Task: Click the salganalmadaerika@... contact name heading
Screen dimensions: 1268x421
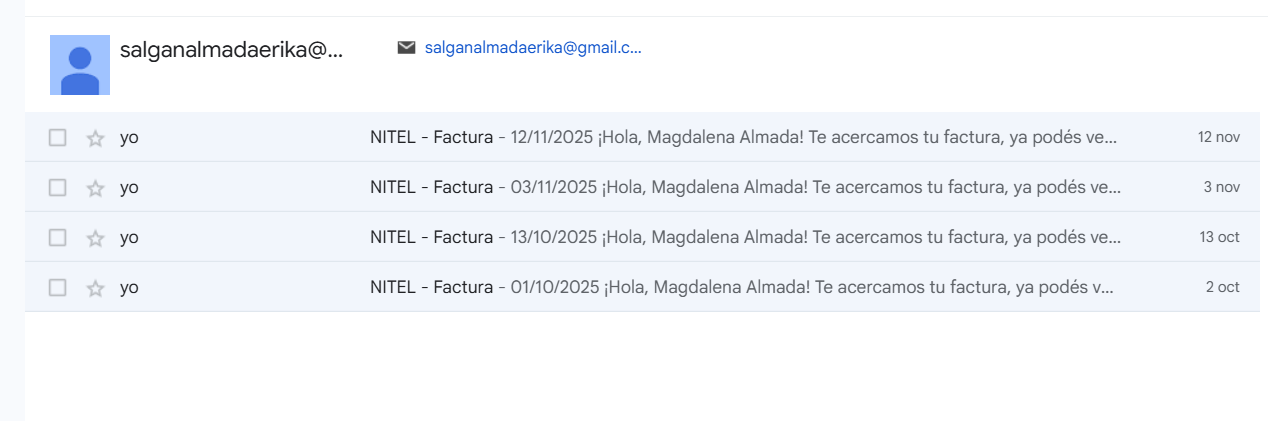Action: [x=231, y=51]
